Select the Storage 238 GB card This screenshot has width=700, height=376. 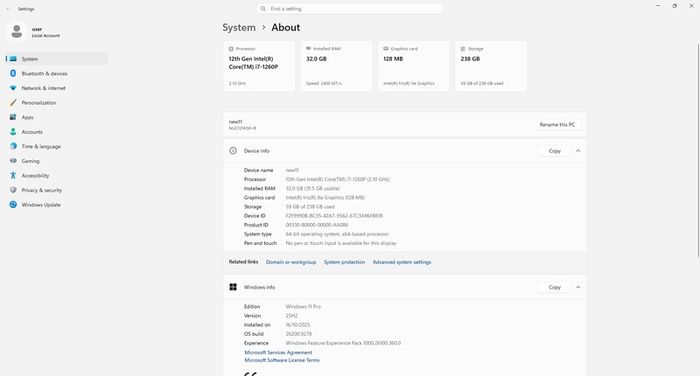(x=491, y=66)
